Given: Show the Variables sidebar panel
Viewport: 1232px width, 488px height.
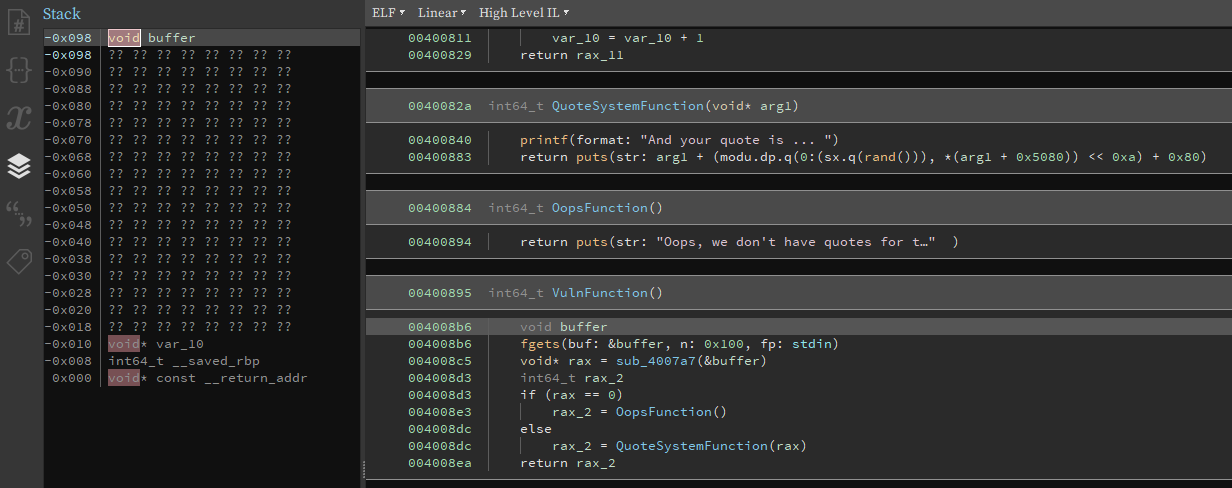Looking at the screenshot, I should pos(19,118).
